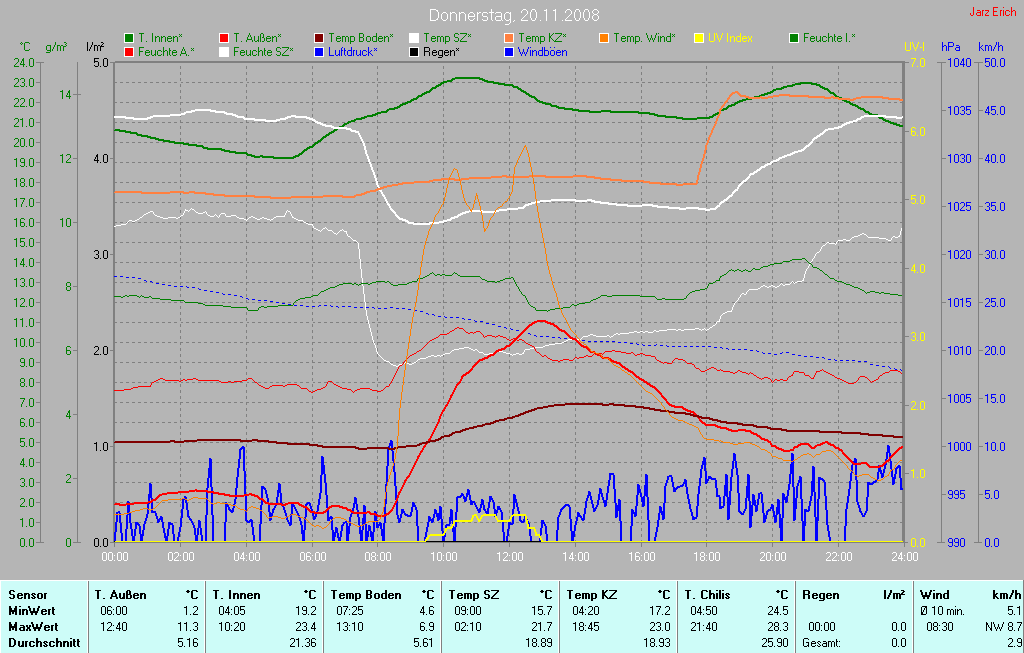The image size is (1024, 653).
Task: Click the Feuchte A. legend label
Action: click(166, 51)
